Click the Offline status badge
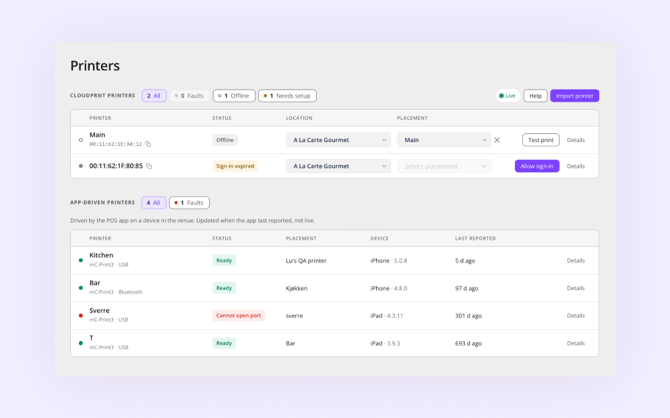Viewport: 670px width, 418px height. coord(225,140)
